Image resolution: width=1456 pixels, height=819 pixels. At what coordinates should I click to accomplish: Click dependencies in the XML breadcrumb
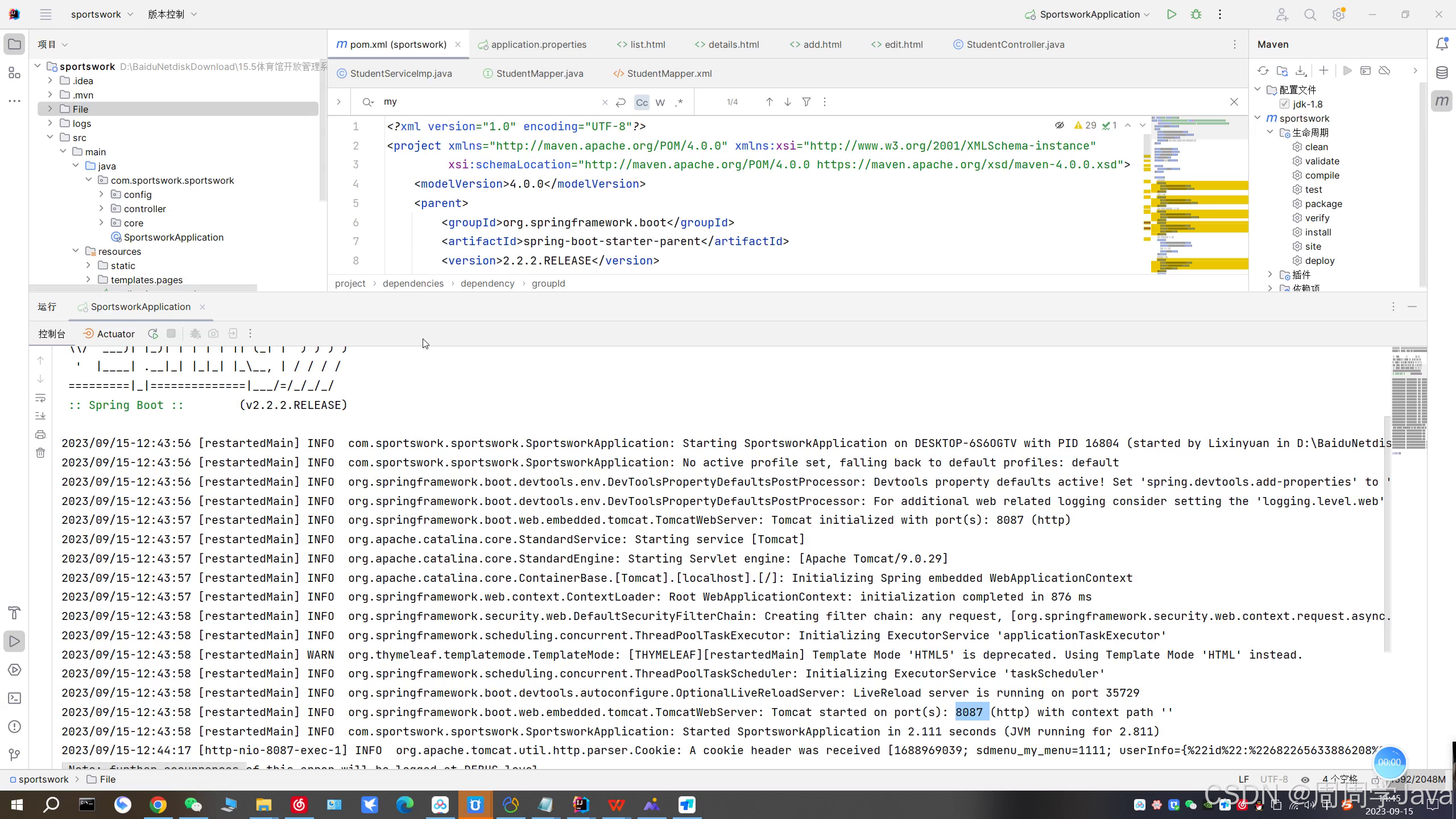coord(413,283)
